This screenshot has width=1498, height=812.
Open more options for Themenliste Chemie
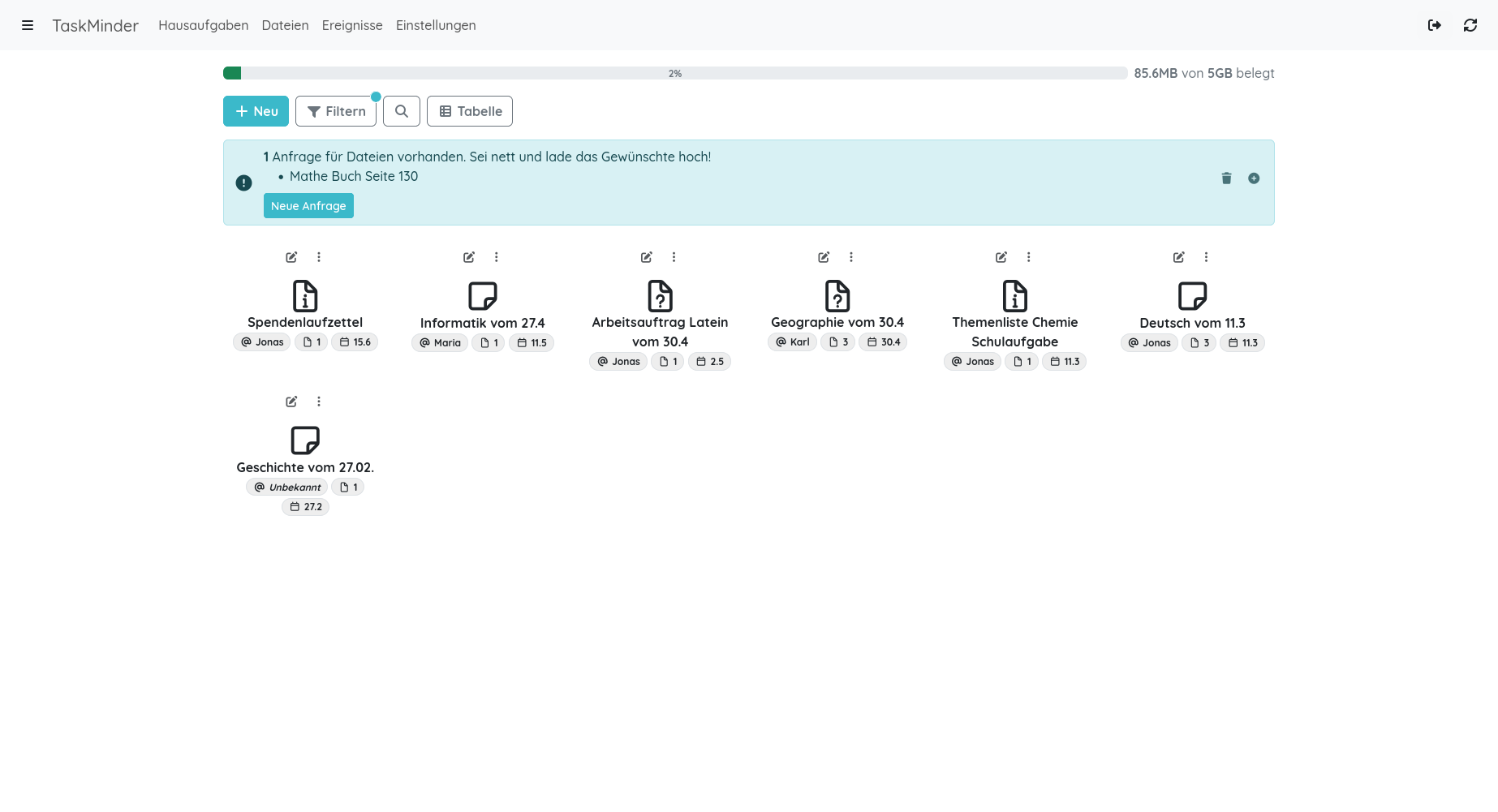(1029, 257)
